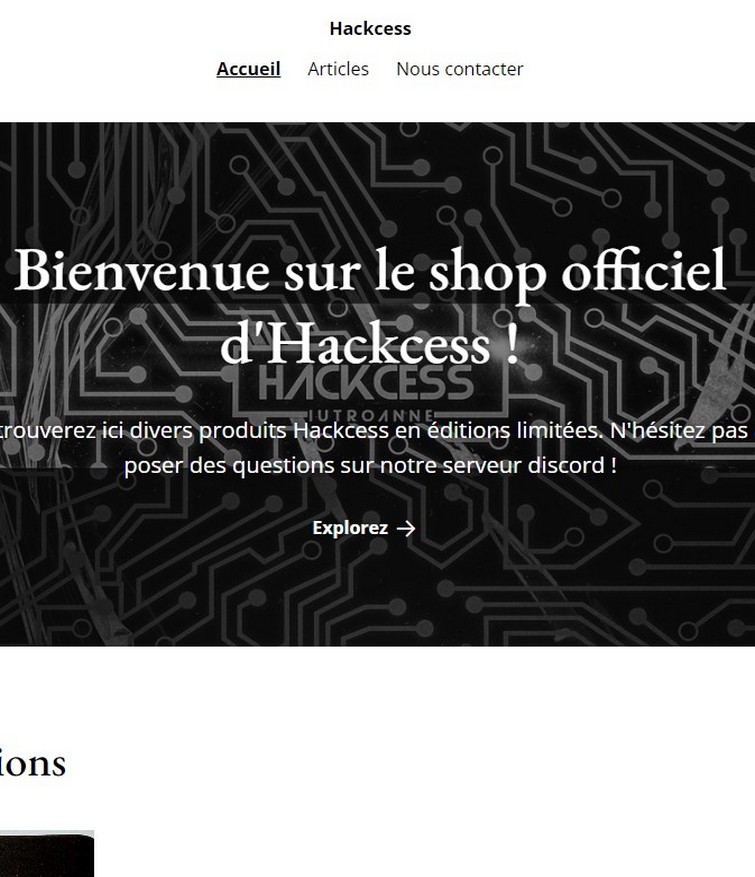Viewport: 755px width, 877px height.
Task: Click the word produits in the description
Action: 243,431
